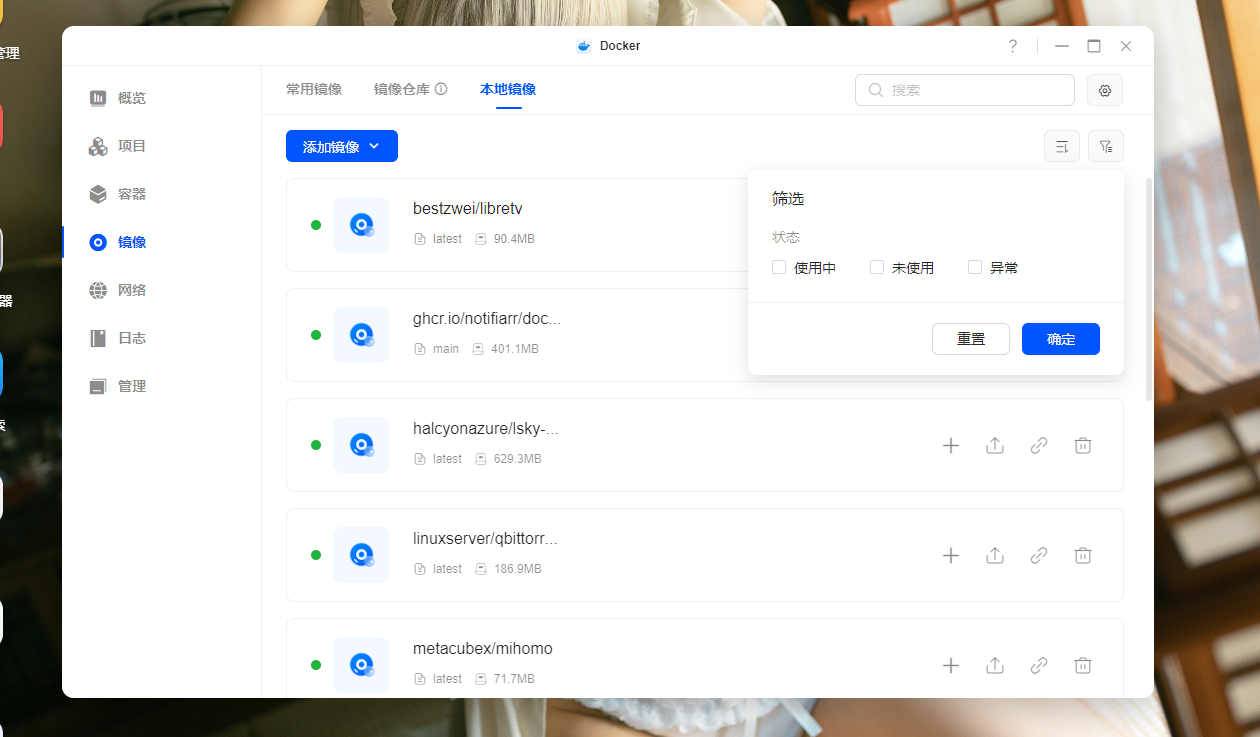Open the help question mark icon
The image size is (1260, 737).
(1013, 46)
